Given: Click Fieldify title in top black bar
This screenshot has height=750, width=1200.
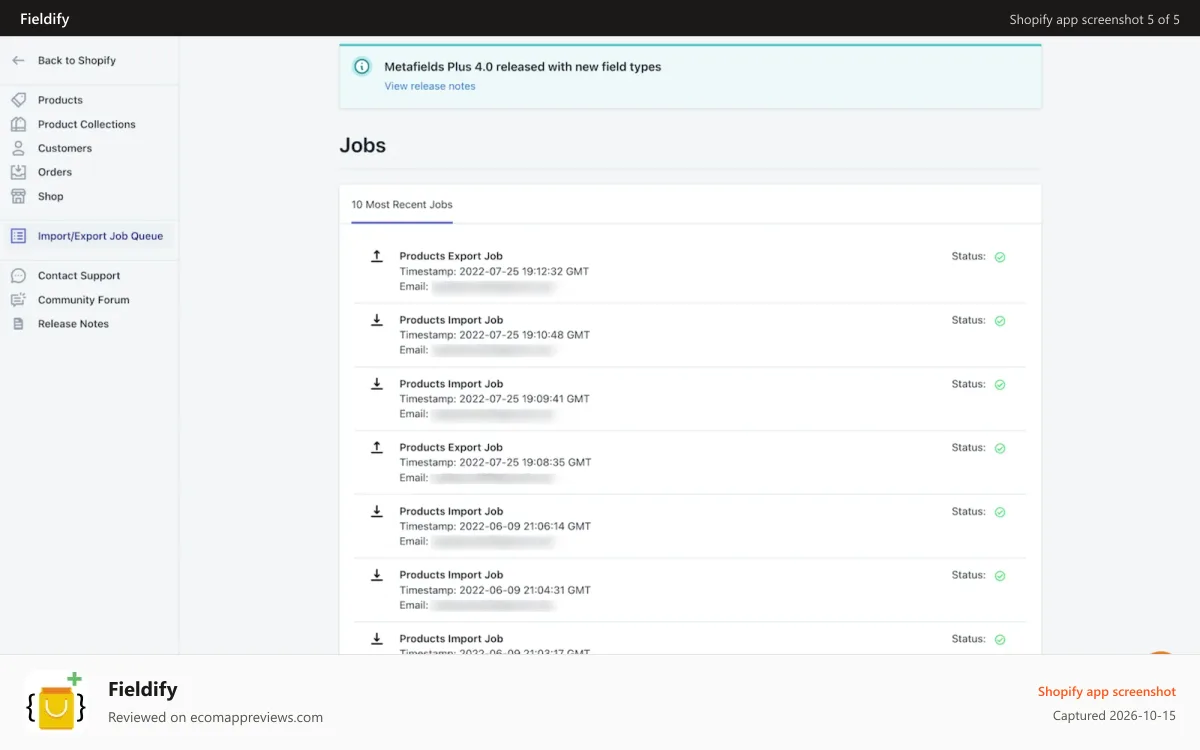Looking at the screenshot, I should [45, 19].
